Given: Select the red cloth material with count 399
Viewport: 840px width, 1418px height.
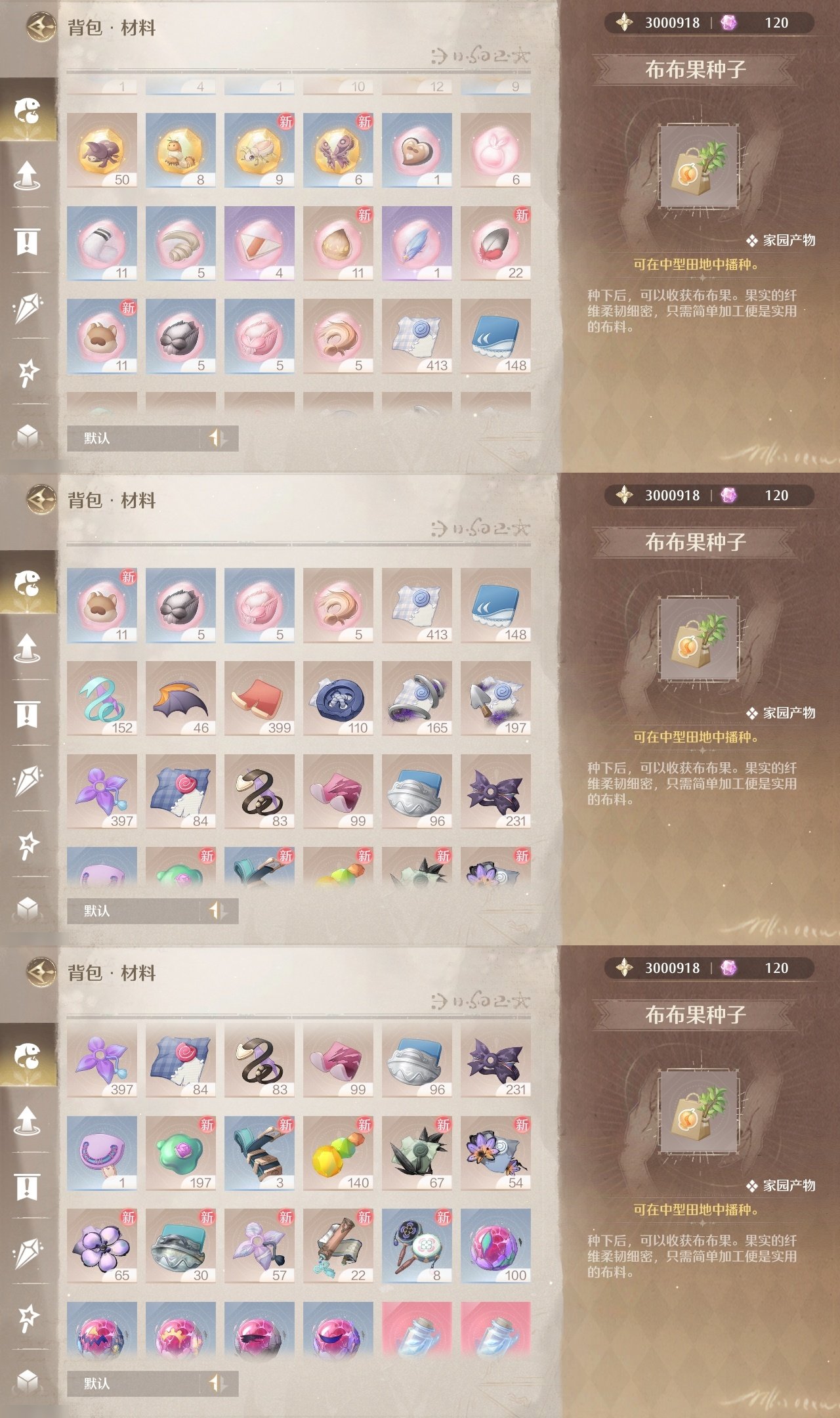Looking at the screenshot, I should 259,698.
